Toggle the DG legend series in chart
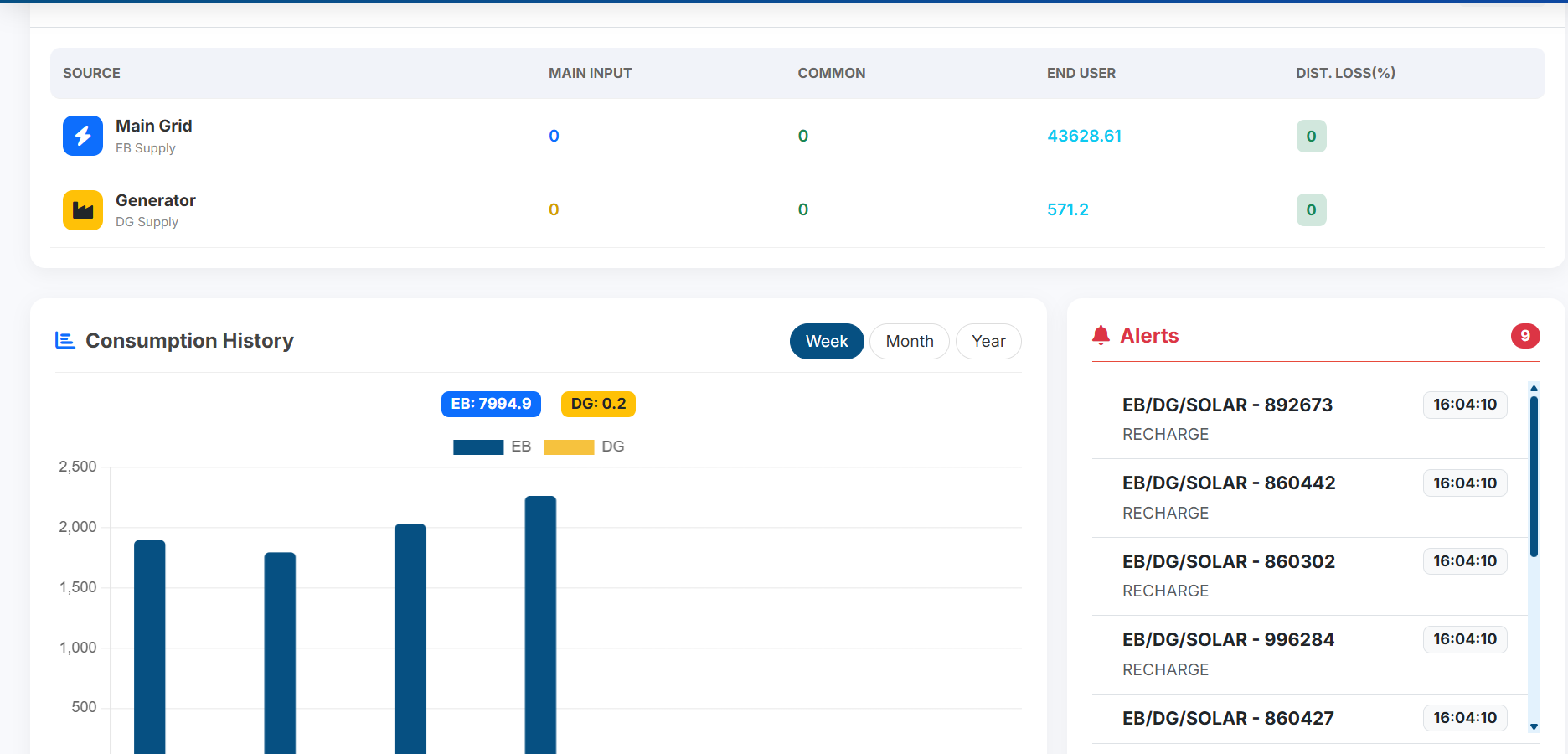1568x754 pixels. (584, 447)
